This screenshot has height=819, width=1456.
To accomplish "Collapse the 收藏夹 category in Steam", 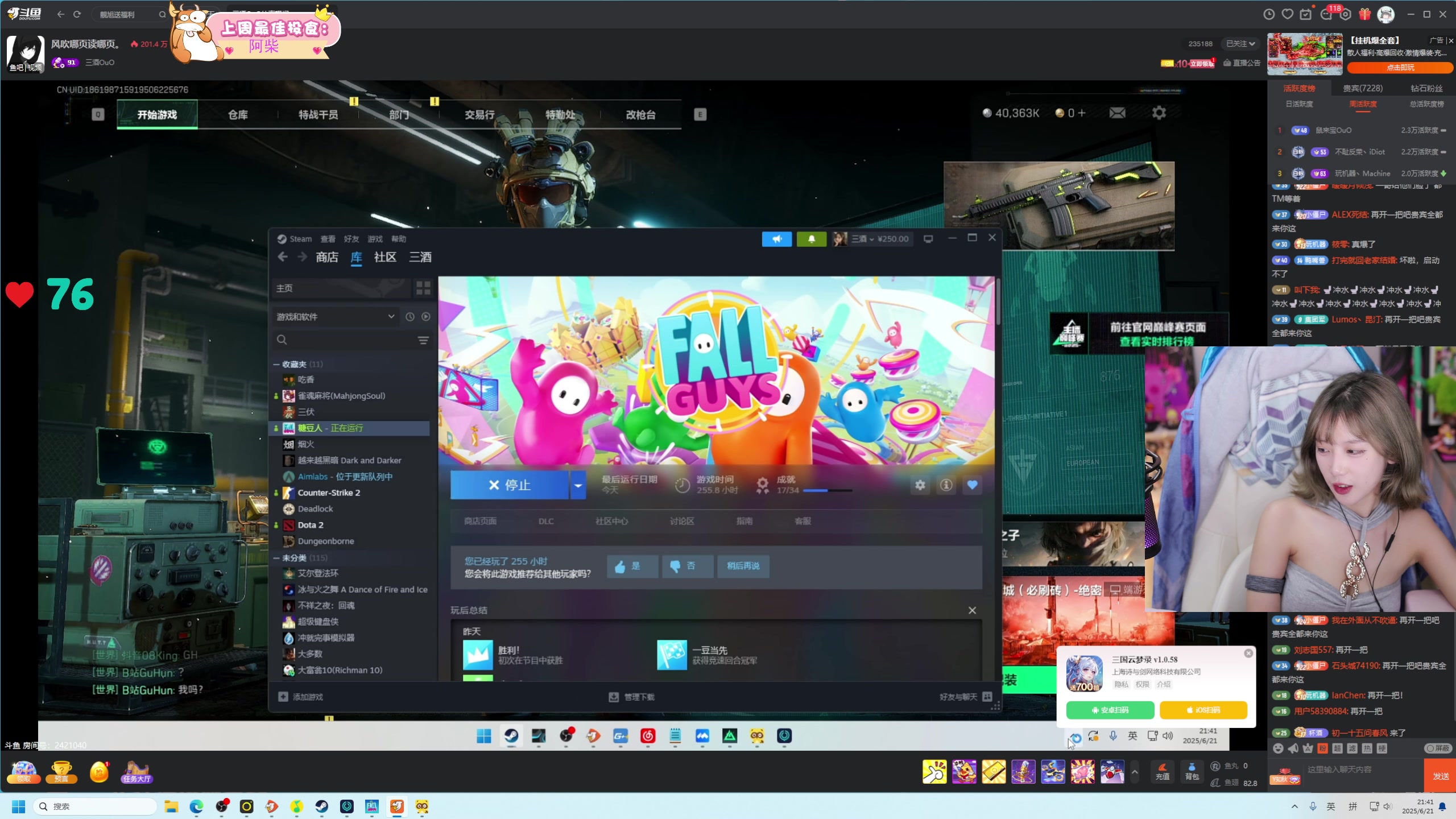I will 276,364.
